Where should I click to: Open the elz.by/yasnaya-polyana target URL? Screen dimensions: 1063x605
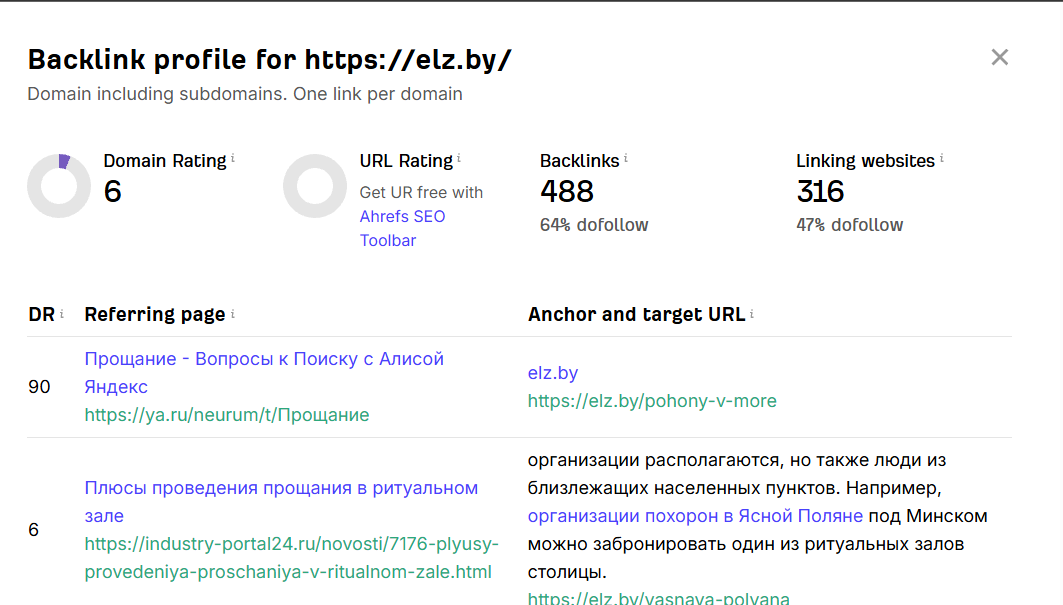[x=658, y=598]
